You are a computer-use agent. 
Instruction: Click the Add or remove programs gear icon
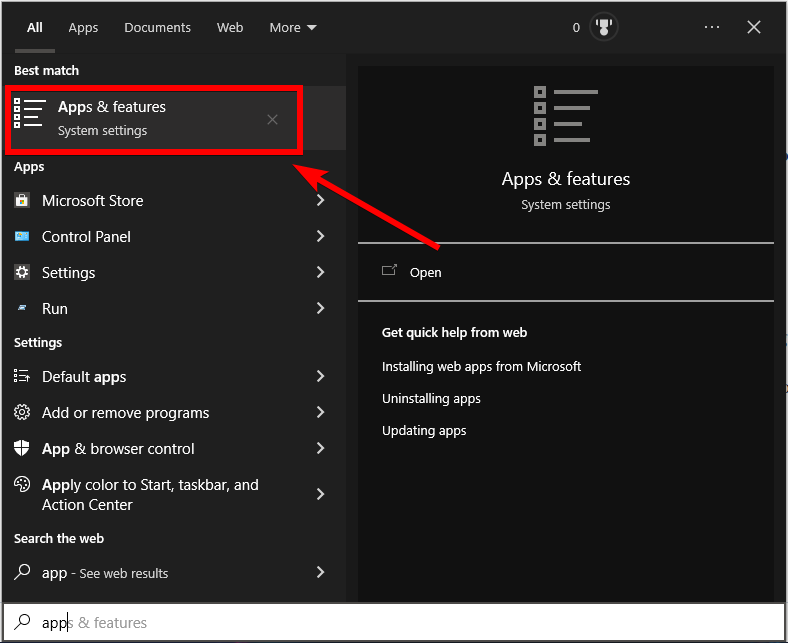(x=22, y=412)
